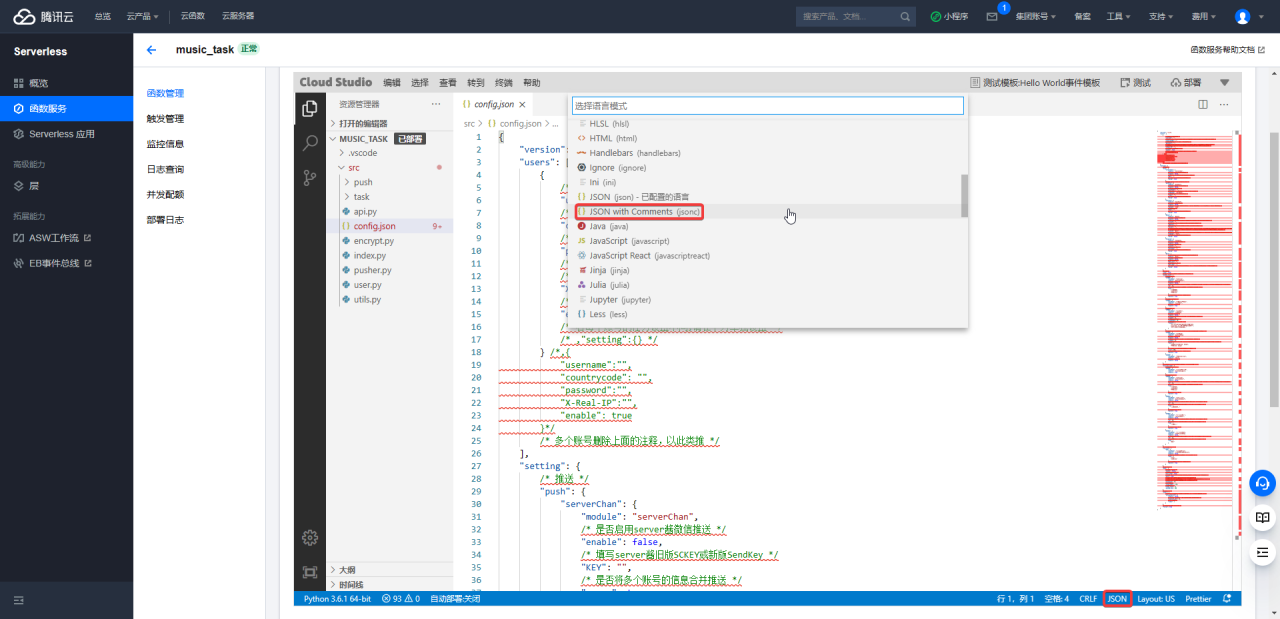This screenshot has width=1280, height=619.
Task: Collapse the src folder in explorer
Action: [353, 168]
